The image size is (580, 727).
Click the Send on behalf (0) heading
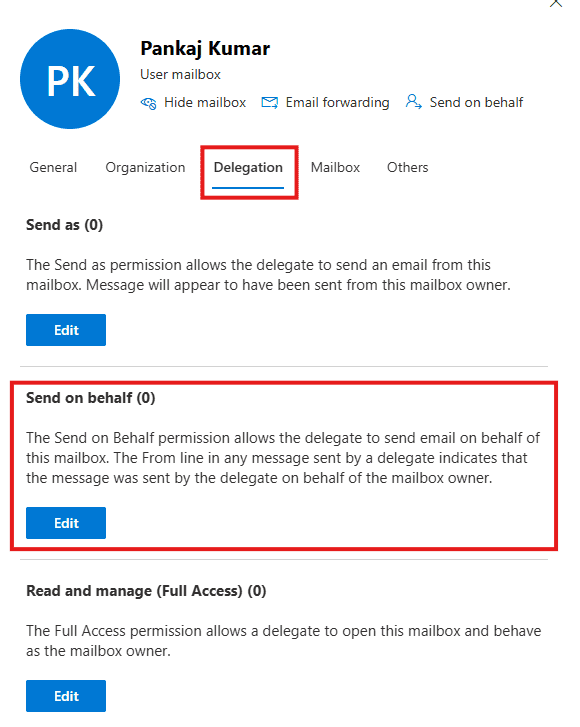click(90, 398)
